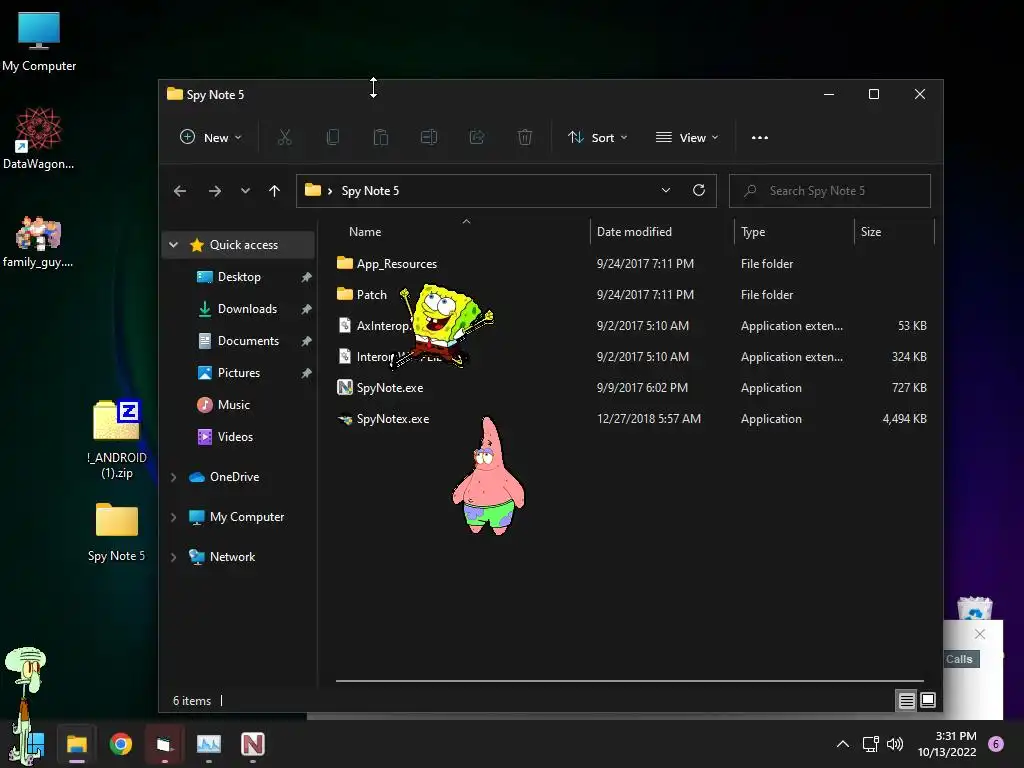Click the Copy icon in toolbar
The width and height of the screenshot is (1024, 768).
pos(332,137)
